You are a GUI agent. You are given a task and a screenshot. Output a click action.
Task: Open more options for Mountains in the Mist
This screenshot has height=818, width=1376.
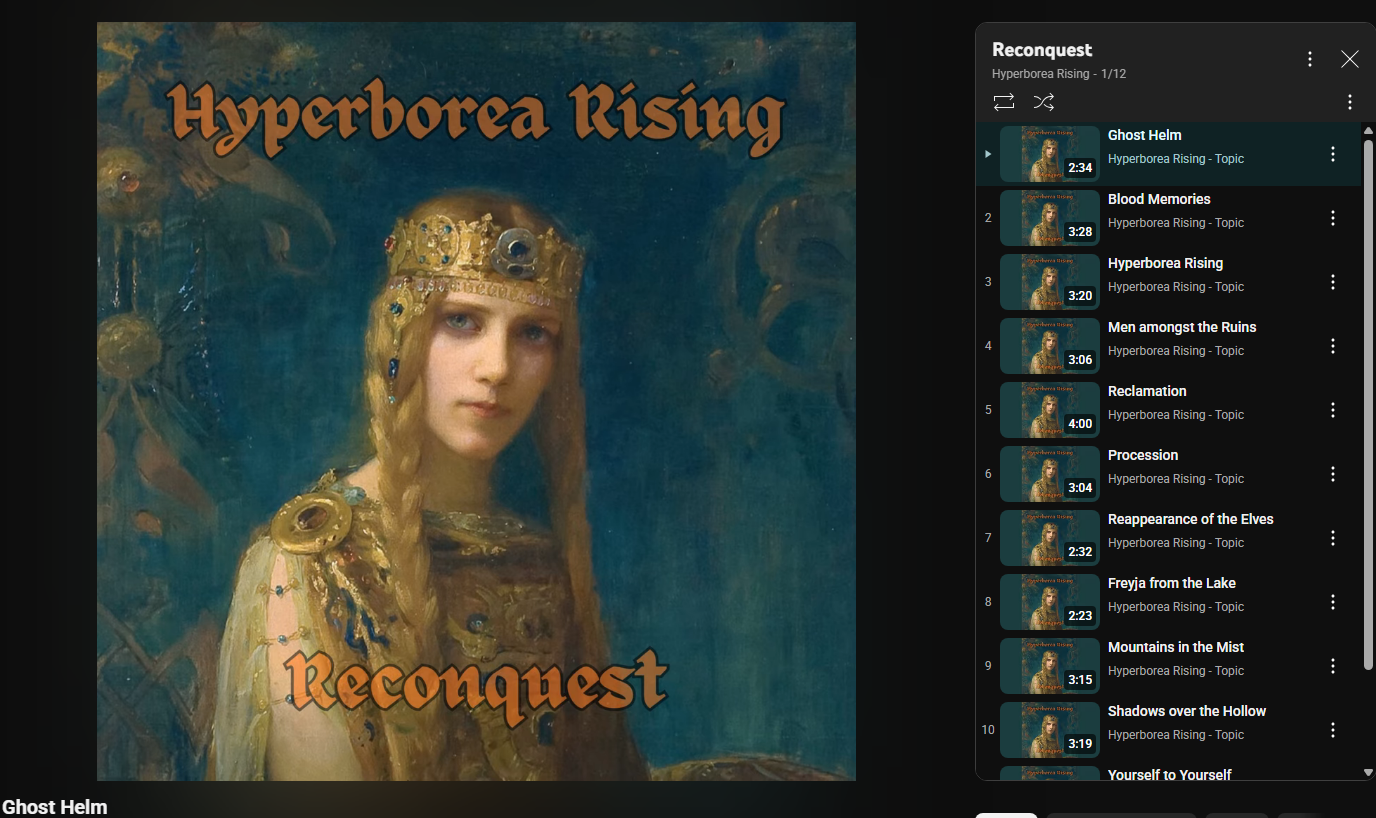click(1333, 666)
